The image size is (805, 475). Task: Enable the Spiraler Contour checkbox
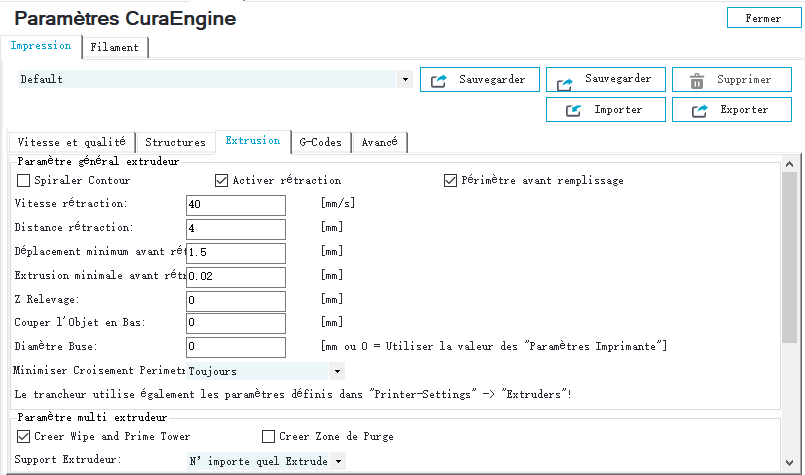[x=23, y=180]
